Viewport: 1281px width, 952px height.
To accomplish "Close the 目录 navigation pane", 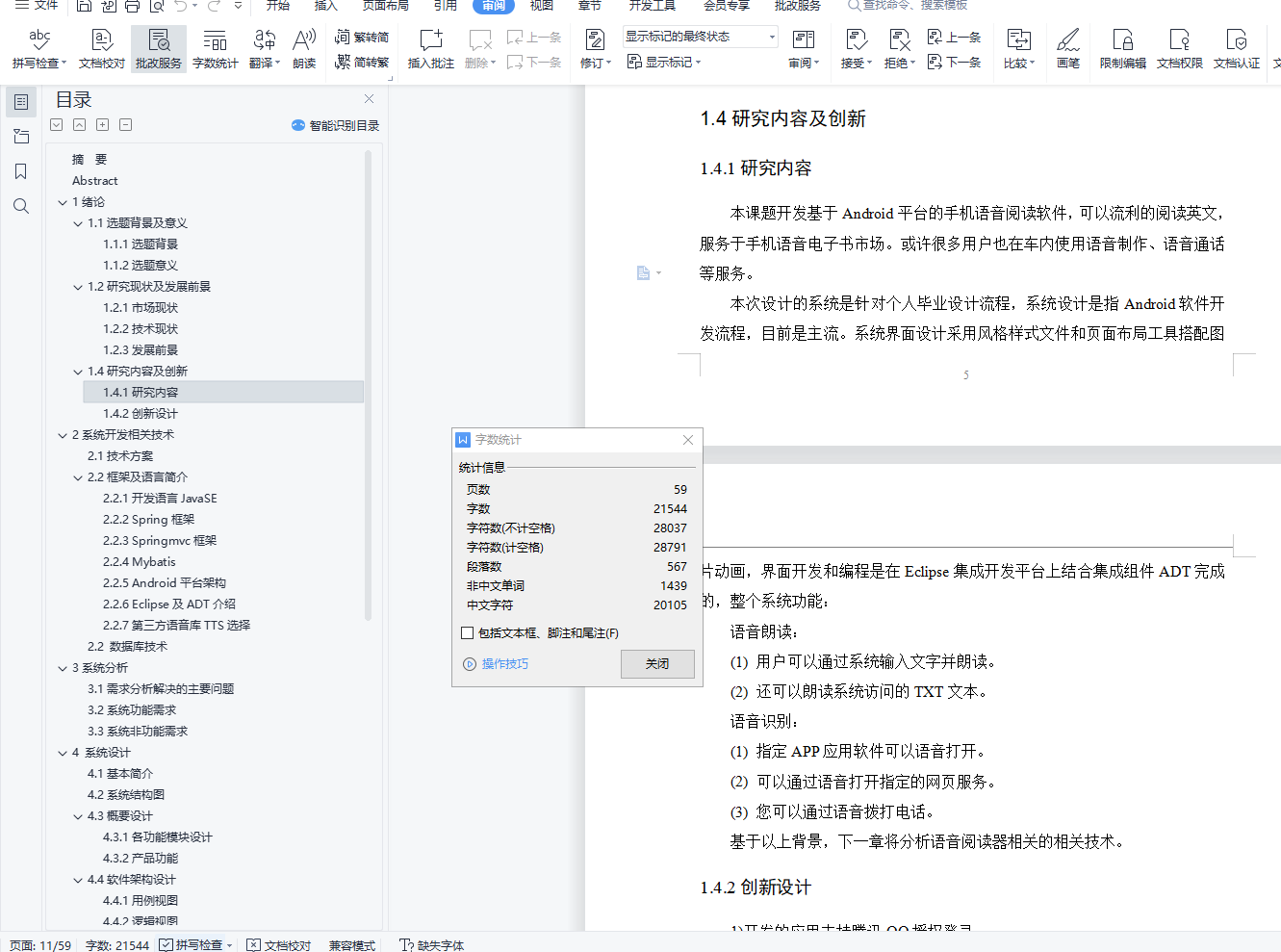I will pyautogui.click(x=369, y=99).
